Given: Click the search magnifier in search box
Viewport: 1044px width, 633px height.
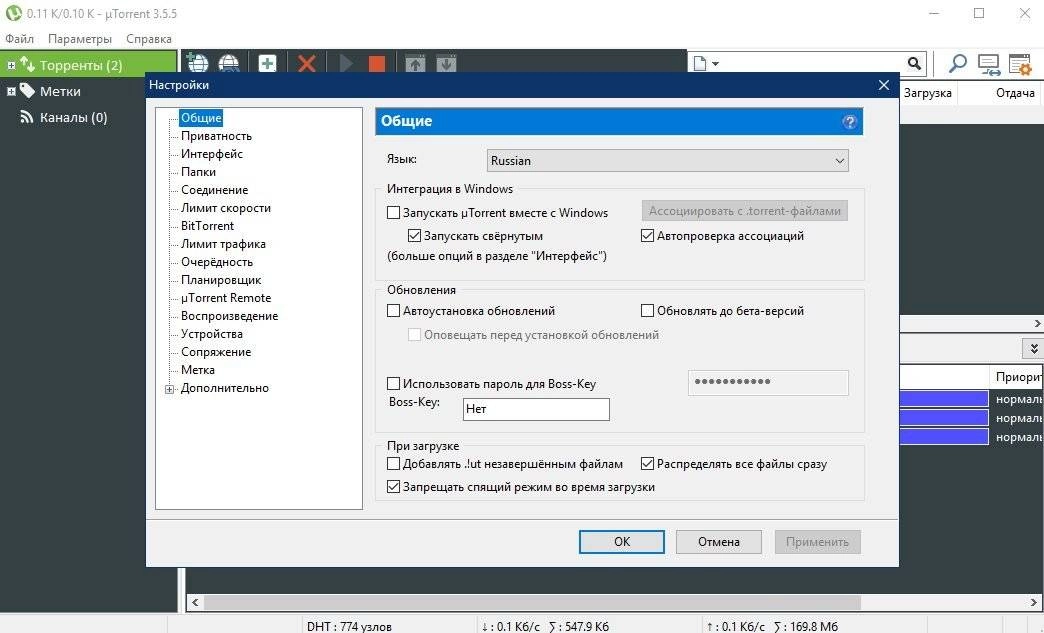Looking at the screenshot, I should 915,63.
